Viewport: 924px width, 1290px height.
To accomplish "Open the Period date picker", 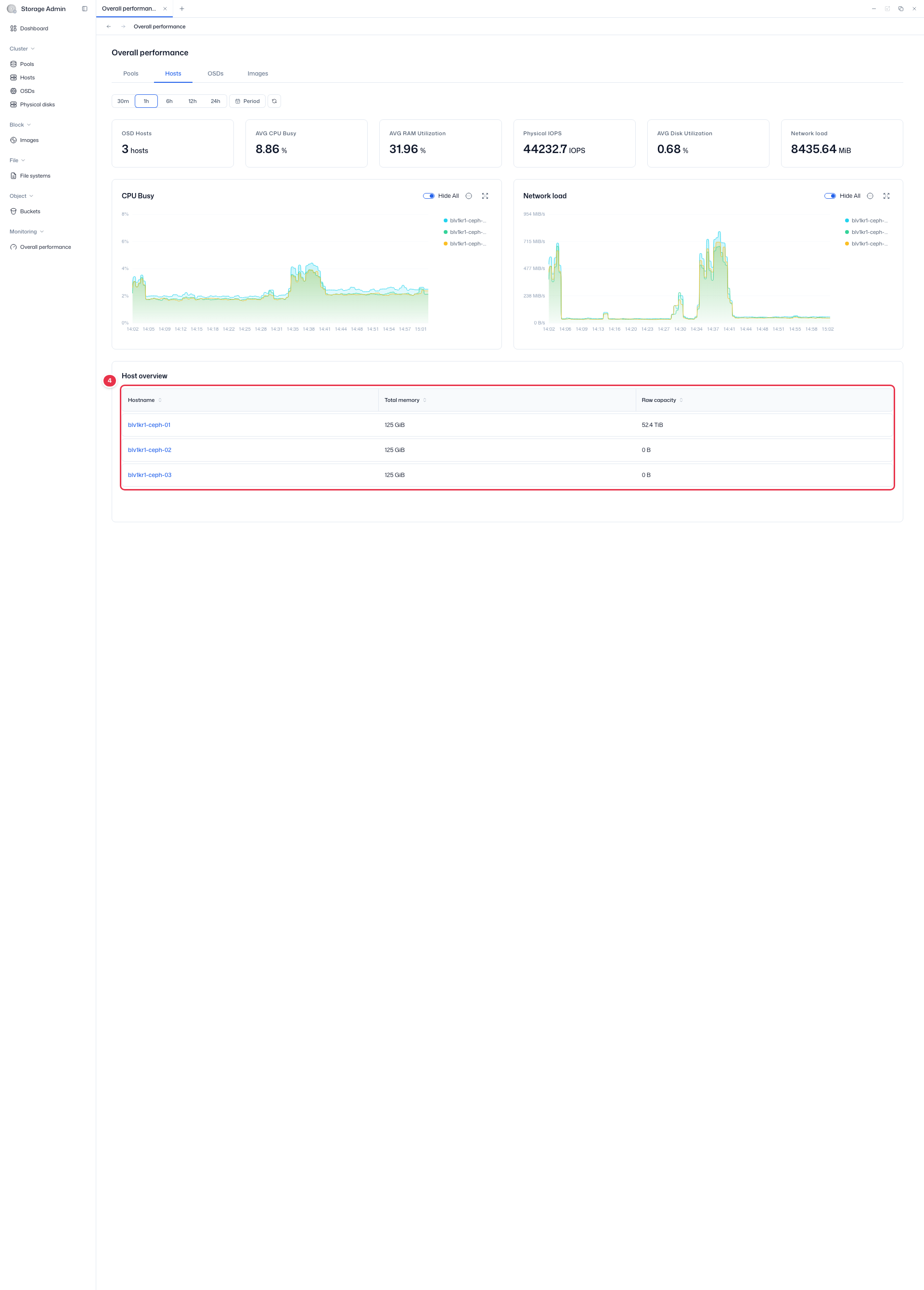I will tap(247, 101).
